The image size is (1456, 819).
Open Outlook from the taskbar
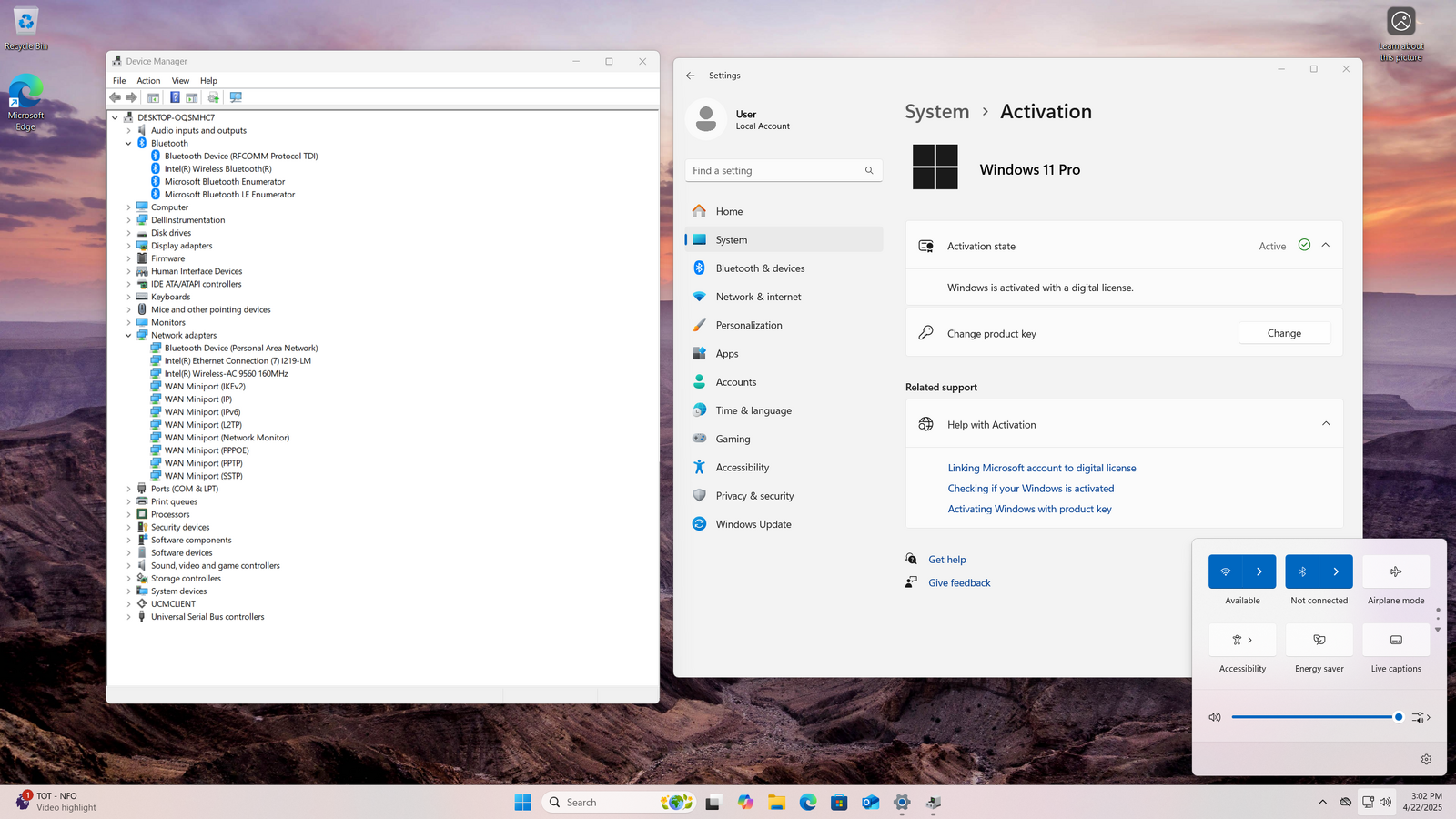pyautogui.click(x=871, y=802)
